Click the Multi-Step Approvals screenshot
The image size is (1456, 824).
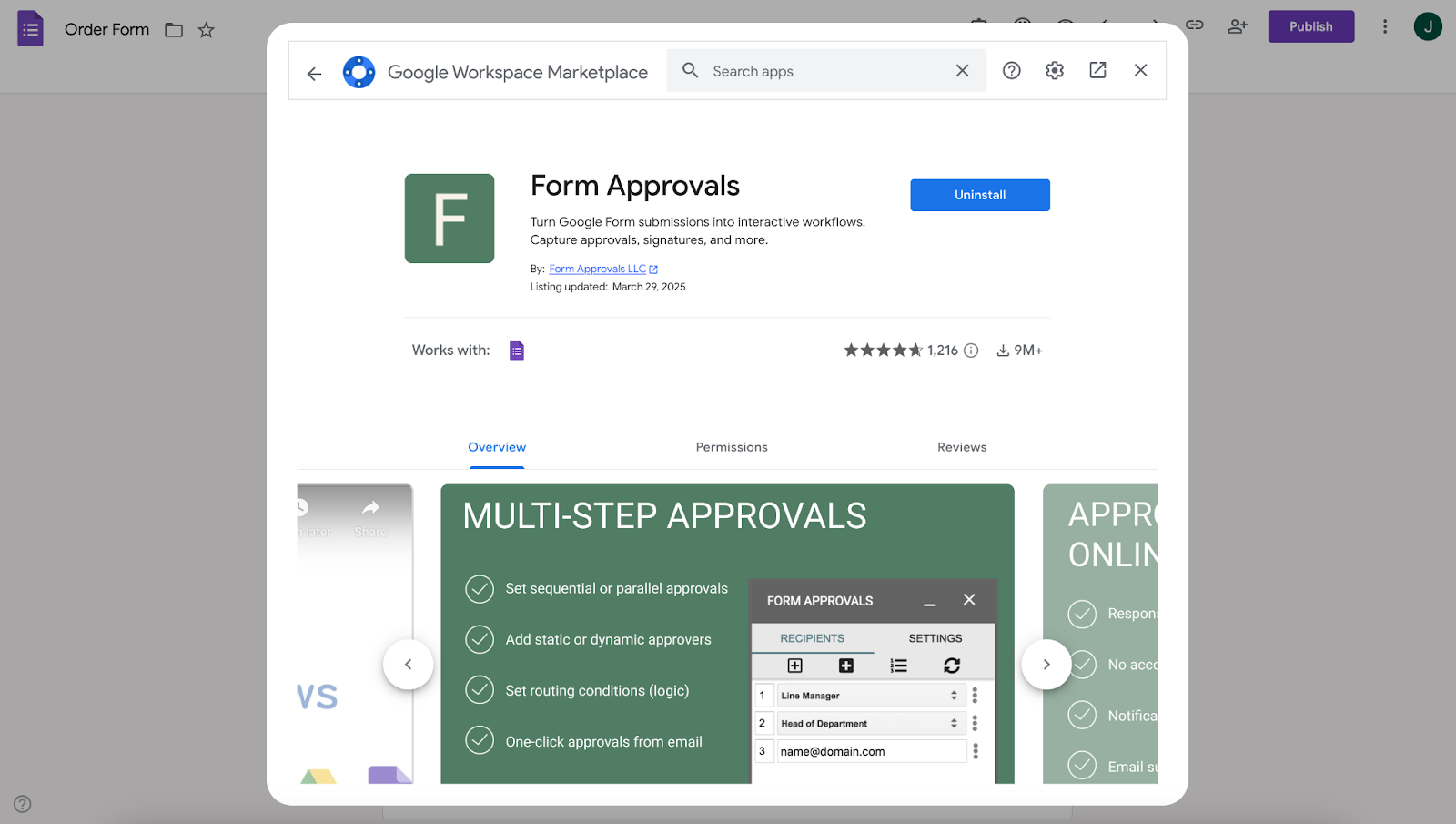[x=727, y=634]
